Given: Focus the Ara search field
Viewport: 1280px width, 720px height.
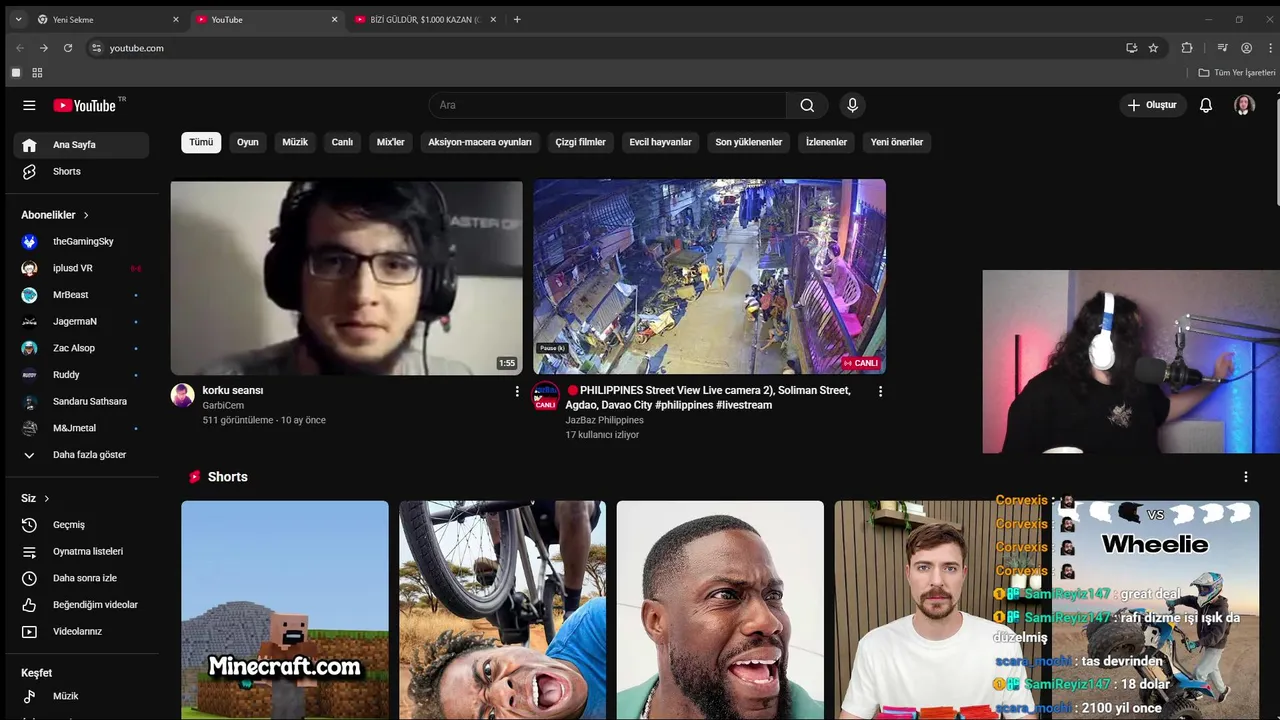Looking at the screenshot, I should pyautogui.click(x=608, y=105).
